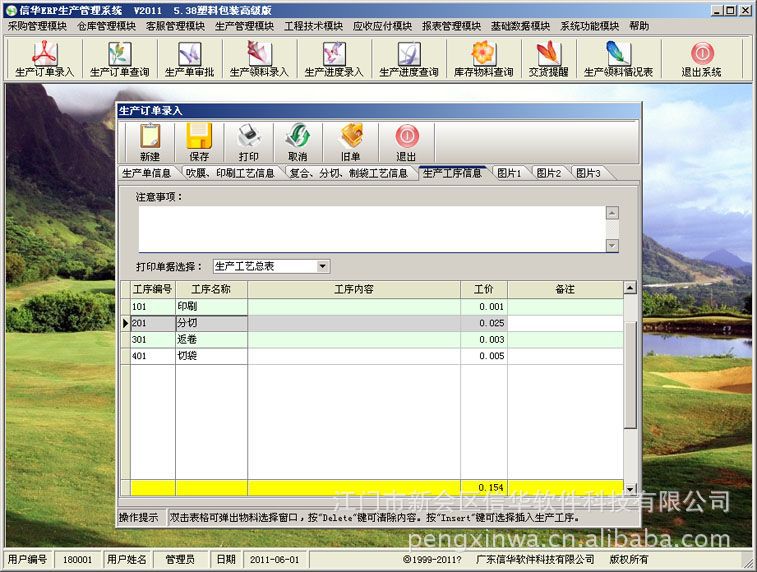The image size is (757, 572).
Task: Click the 交货提醒 toolbar icon
Action: pyautogui.click(x=548, y=59)
